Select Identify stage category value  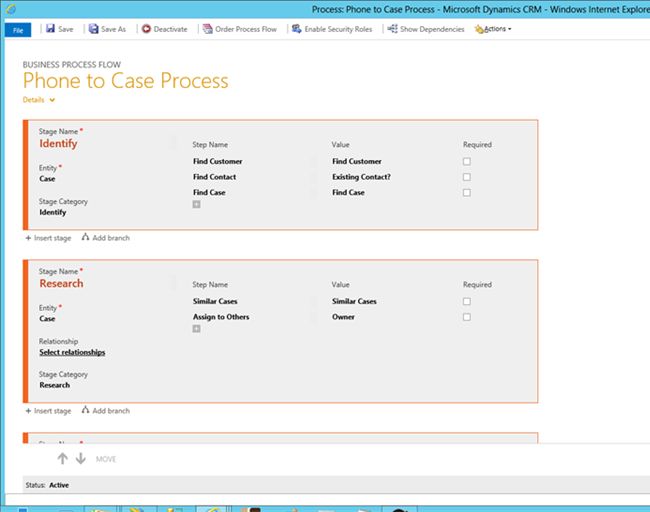coord(53,212)
